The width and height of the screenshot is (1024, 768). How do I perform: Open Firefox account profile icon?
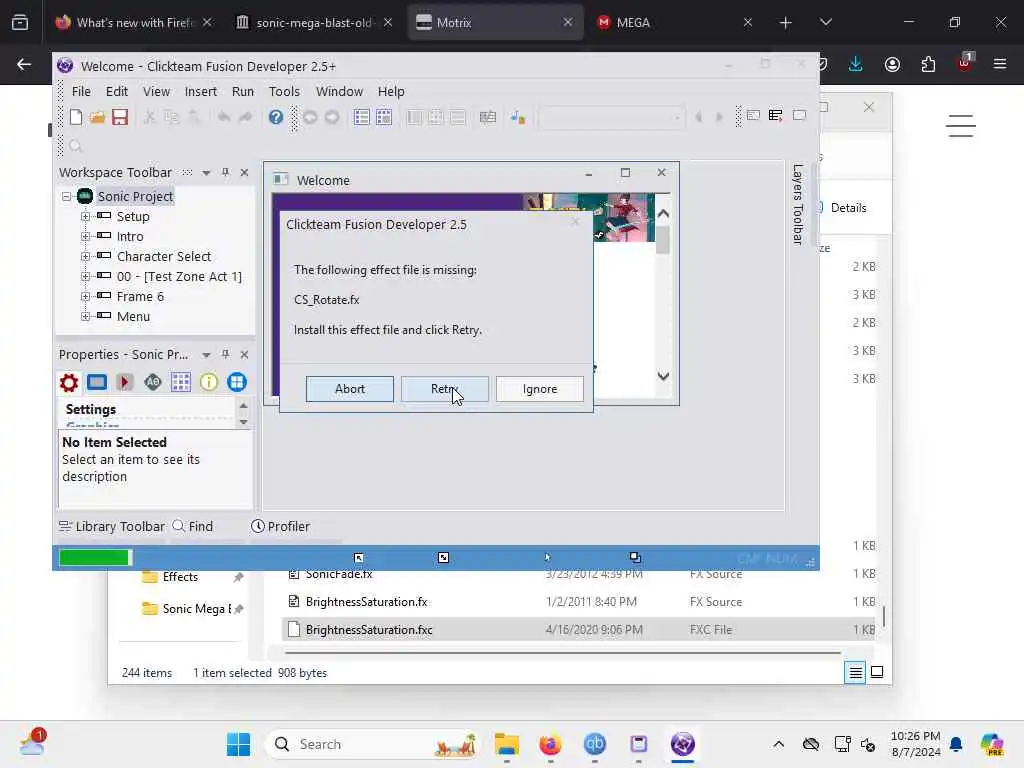(892, 64)
